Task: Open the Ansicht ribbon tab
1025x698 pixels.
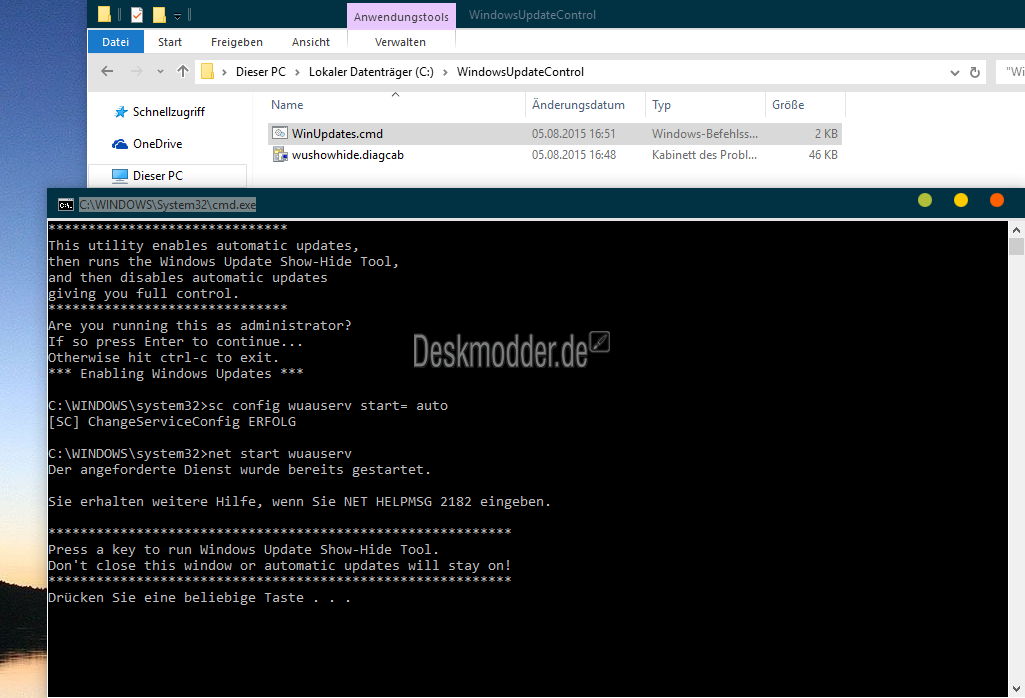Action: pyautogui.click(x=311, y=42)
